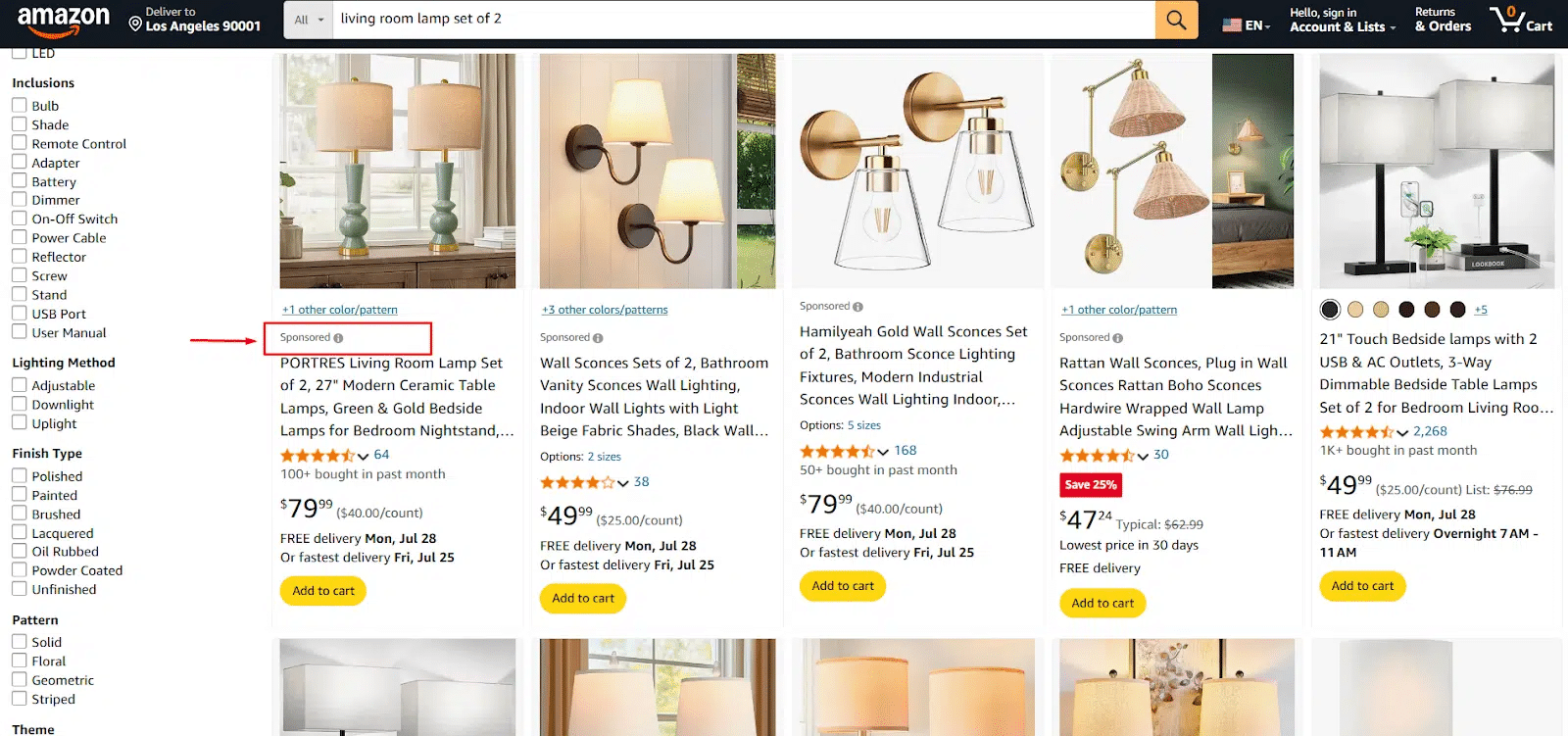This screenshot has height=736, width=1568.
Task: Enable the Adjustable lighting method checkbox
Action: [x=20, y=385]
